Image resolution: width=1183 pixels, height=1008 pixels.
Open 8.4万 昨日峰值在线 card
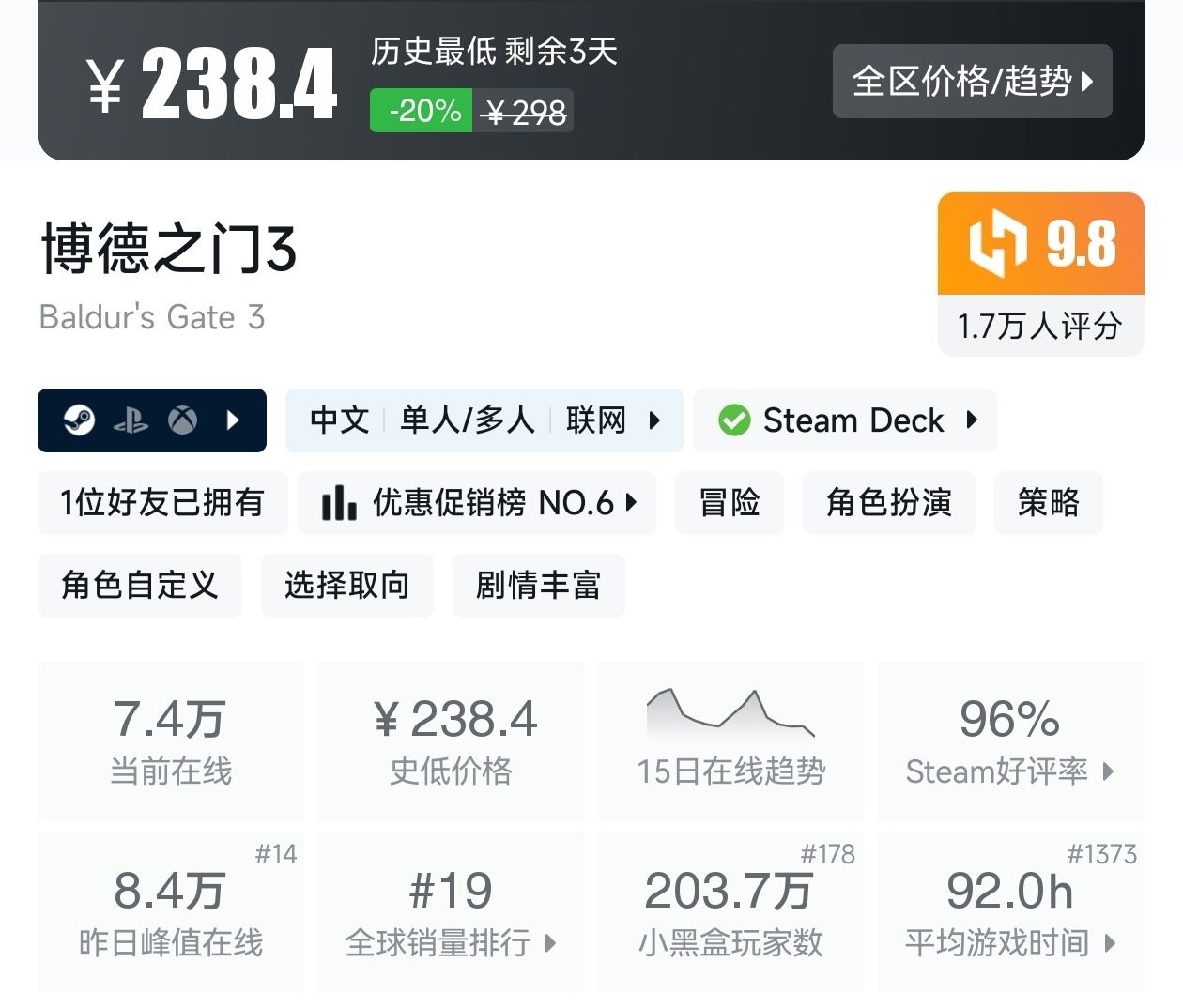coord(171,912)
